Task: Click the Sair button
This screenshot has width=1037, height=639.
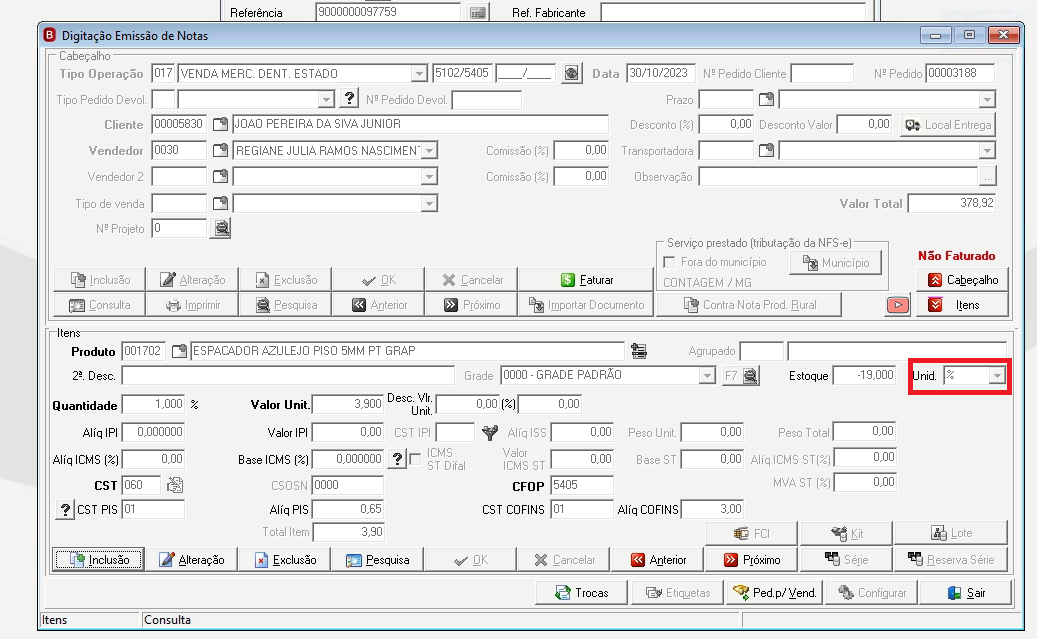Action: [x=966, y=593]
